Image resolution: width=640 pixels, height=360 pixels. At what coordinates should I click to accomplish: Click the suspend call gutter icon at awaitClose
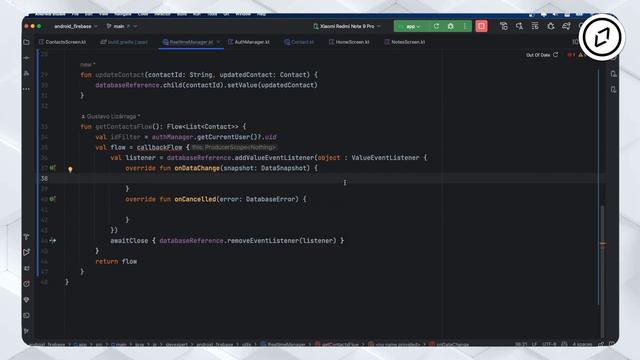(x=53, y=241)
